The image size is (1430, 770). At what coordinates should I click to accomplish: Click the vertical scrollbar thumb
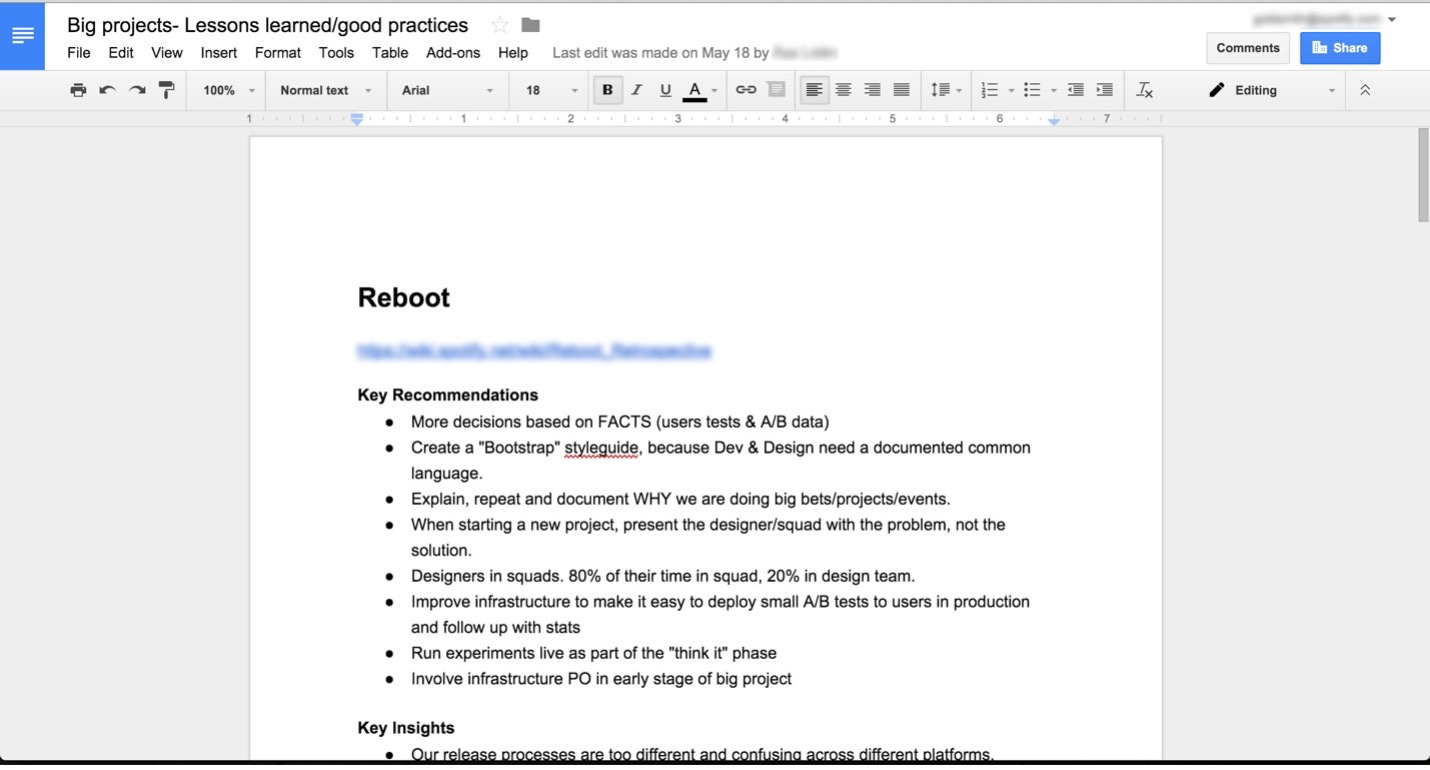point(1423,175)
